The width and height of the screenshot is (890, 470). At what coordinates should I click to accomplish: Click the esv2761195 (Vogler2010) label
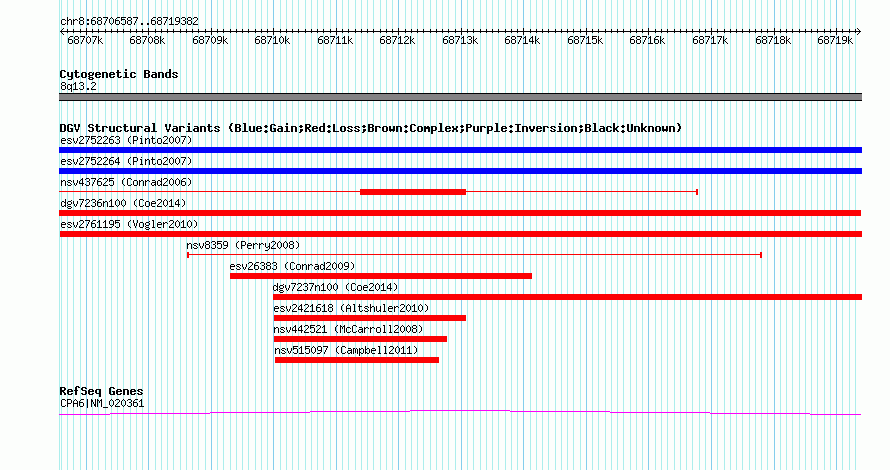pyautogui.click(x=129, y=224)
